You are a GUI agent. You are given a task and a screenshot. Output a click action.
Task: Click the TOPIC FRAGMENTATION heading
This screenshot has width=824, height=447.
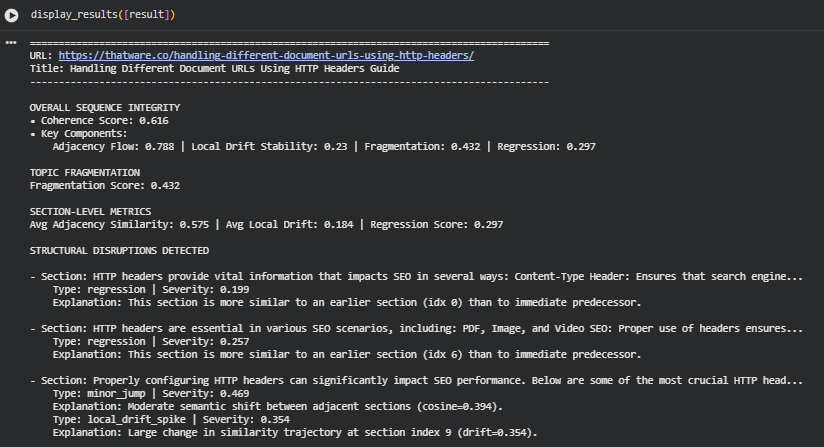[85, 172]
